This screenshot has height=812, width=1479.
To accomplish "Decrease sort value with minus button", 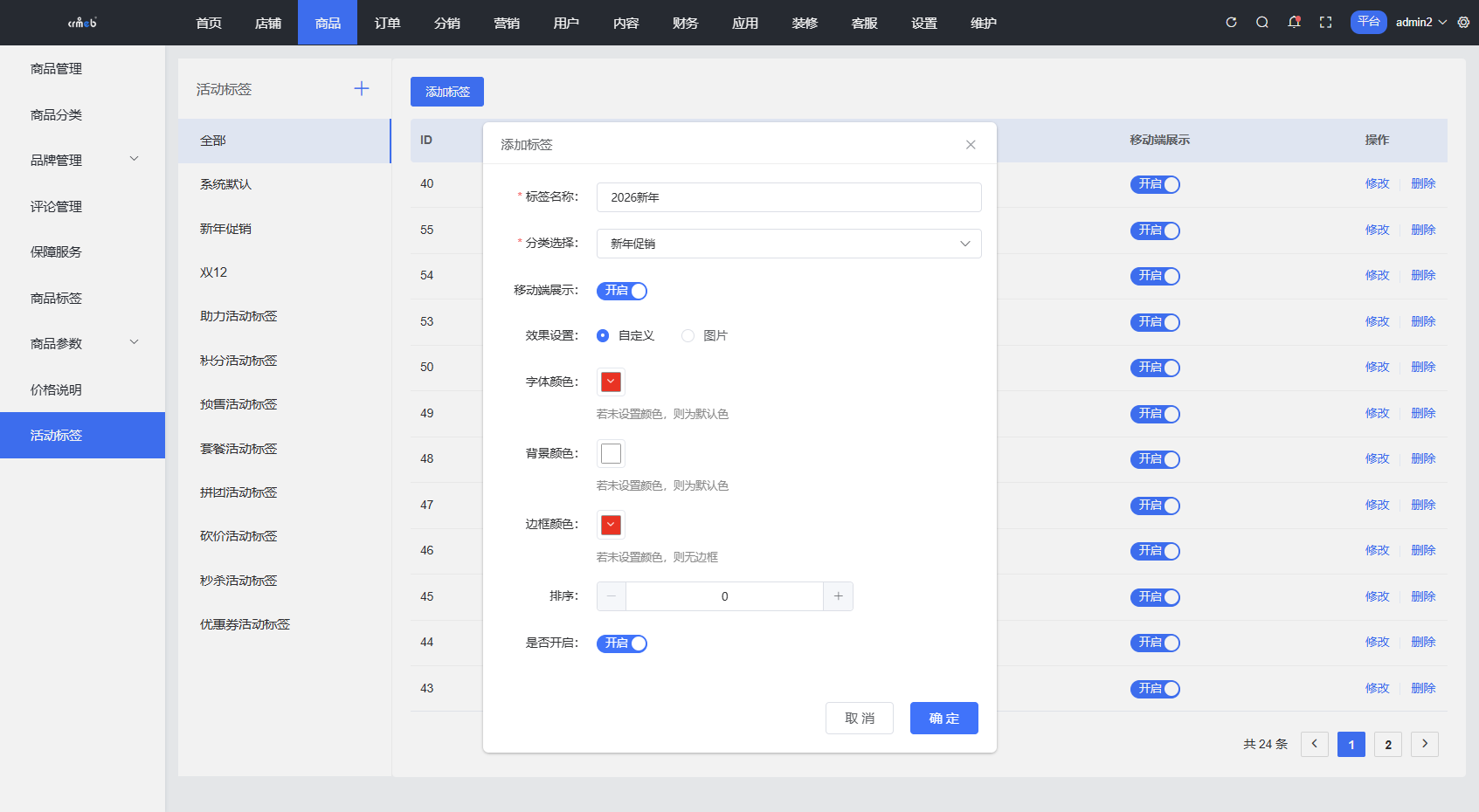I will click(x=612, y=596).
